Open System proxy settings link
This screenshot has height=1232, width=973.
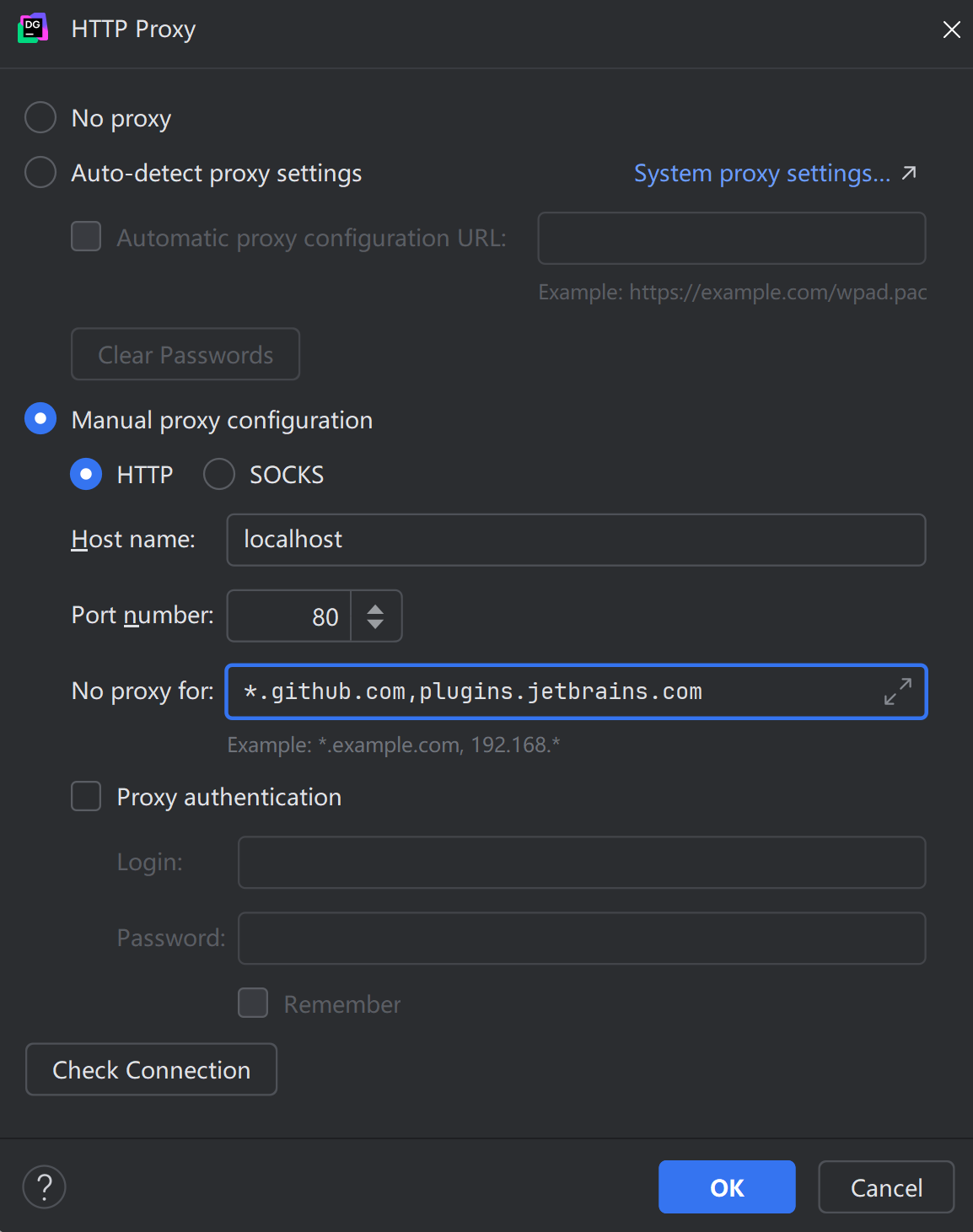pos(761,174)
